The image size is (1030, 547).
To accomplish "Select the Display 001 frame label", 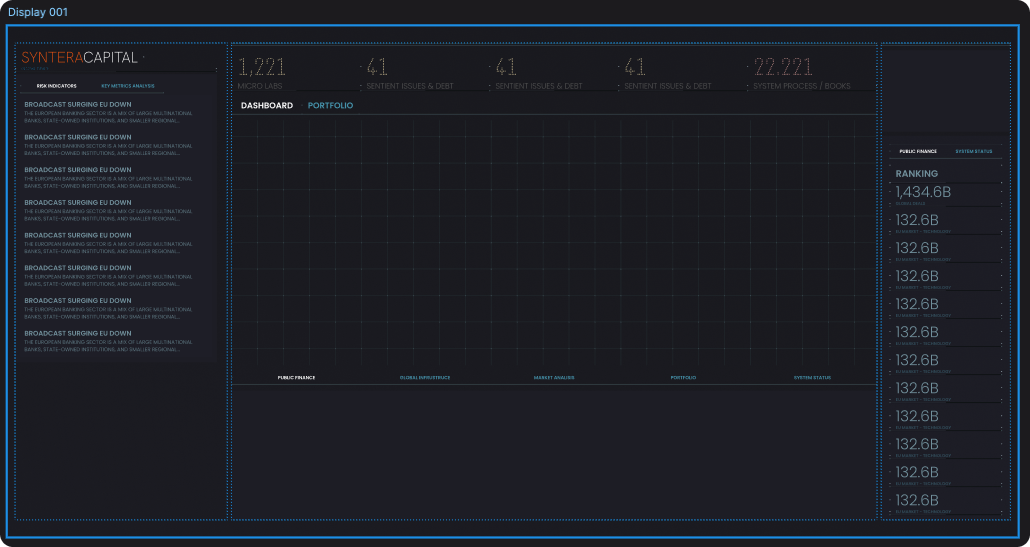I will (x=38, y=11).
